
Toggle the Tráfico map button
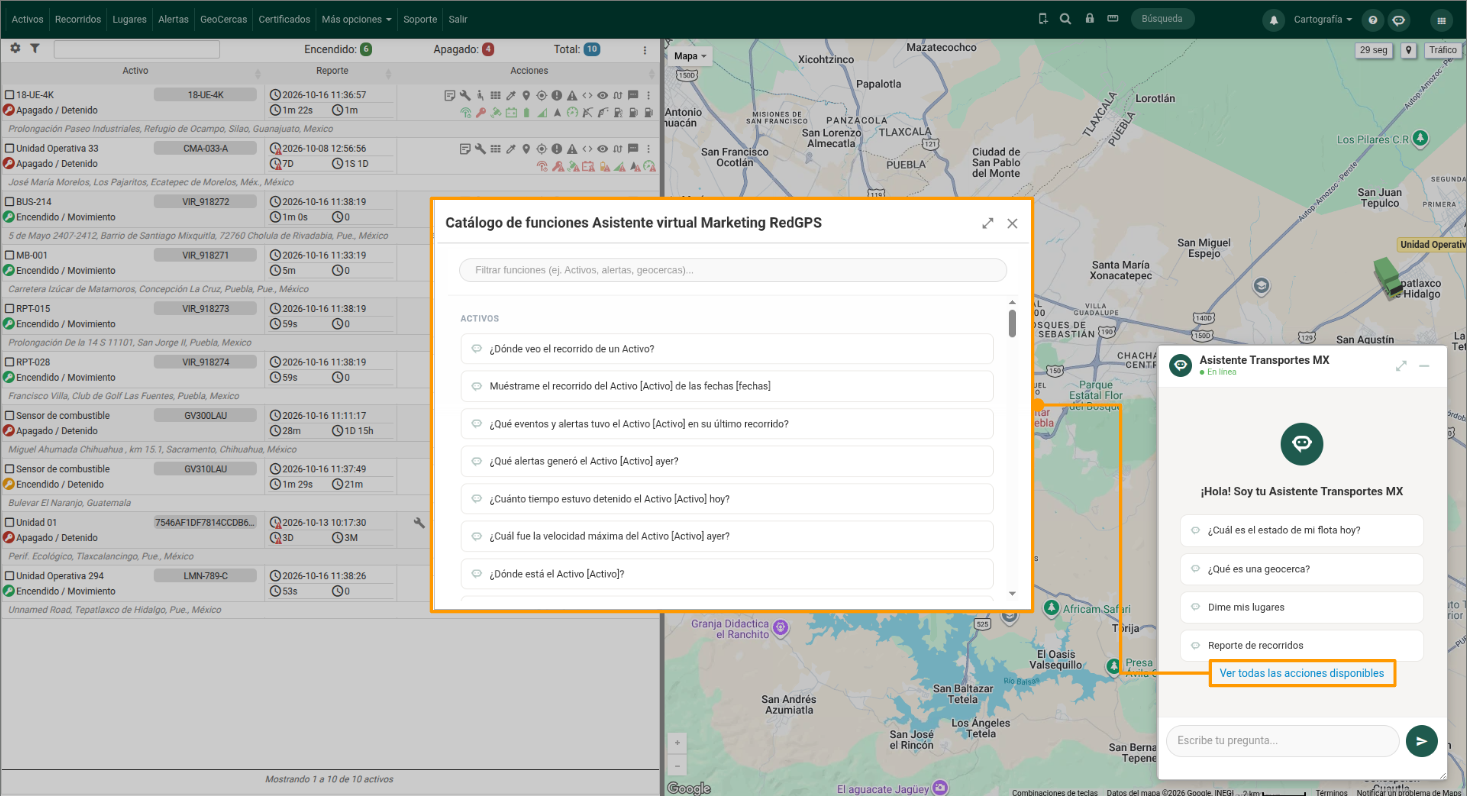tap(1442, 50)
